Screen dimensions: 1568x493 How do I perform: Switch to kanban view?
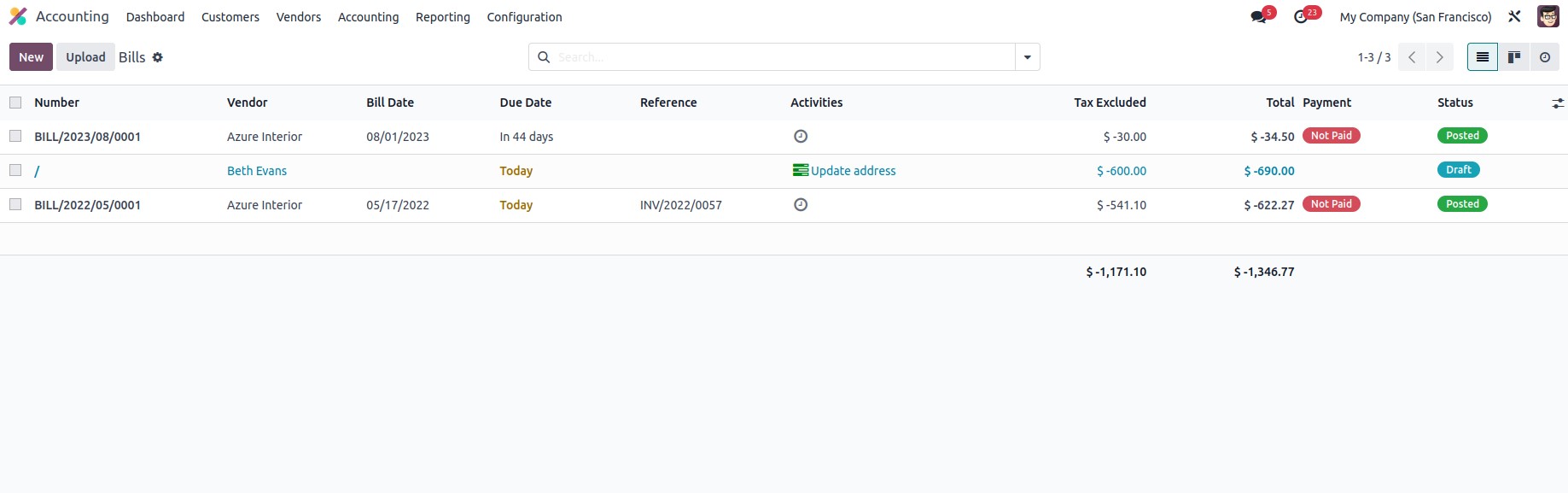(x=1514, y=57)
